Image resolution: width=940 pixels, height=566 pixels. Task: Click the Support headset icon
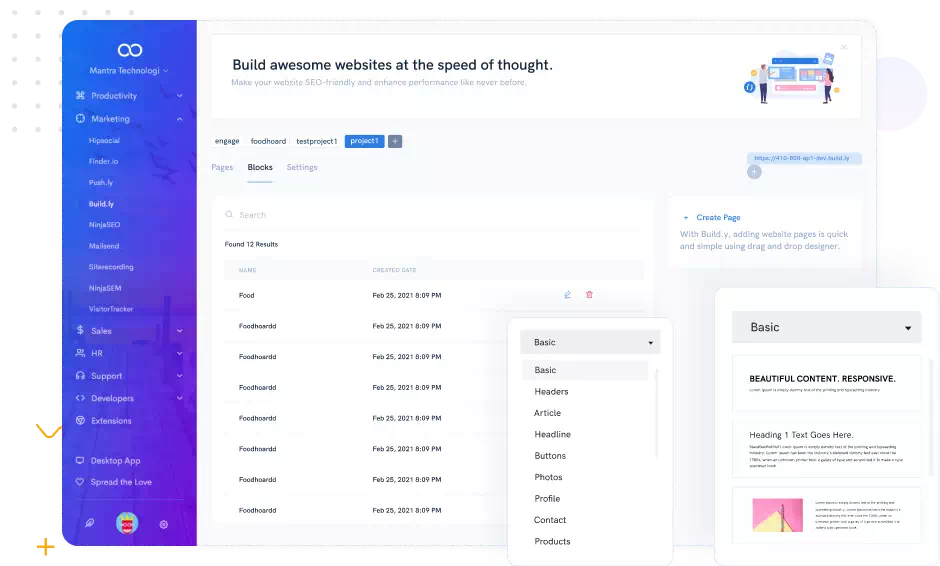(x=80, y=375)
